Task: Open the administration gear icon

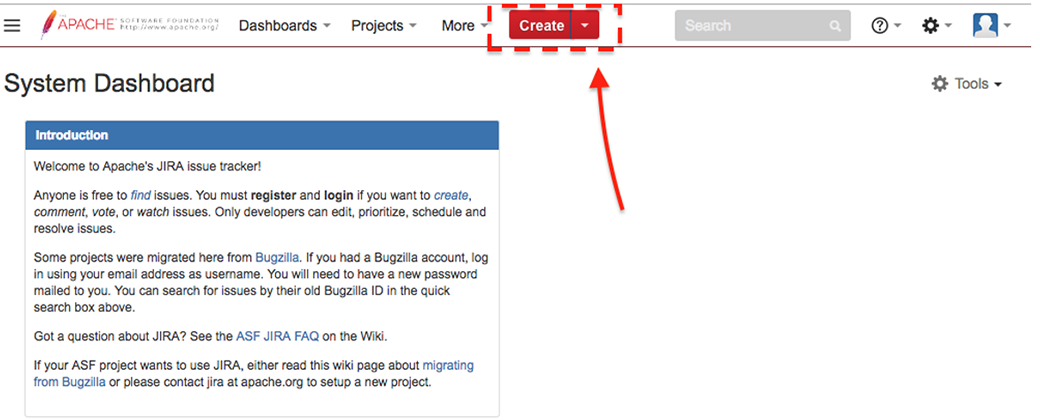Action: (930, 26)
